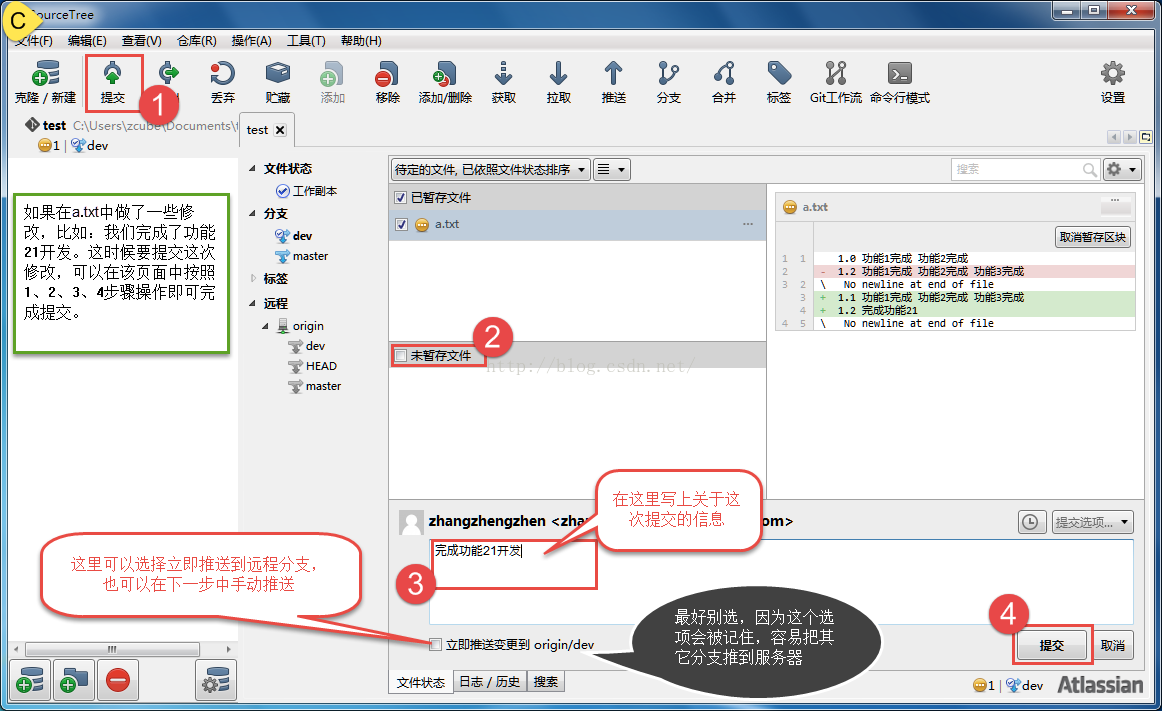Screen dimensions: 1162x711
Task: Click the Clone / New toolbar icon
Action: 45,82
